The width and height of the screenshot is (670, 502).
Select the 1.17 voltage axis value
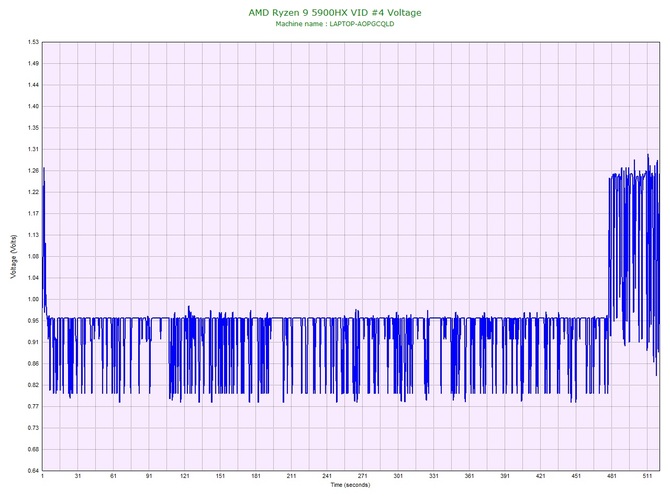pyautogui.click(x=33, y=213)
